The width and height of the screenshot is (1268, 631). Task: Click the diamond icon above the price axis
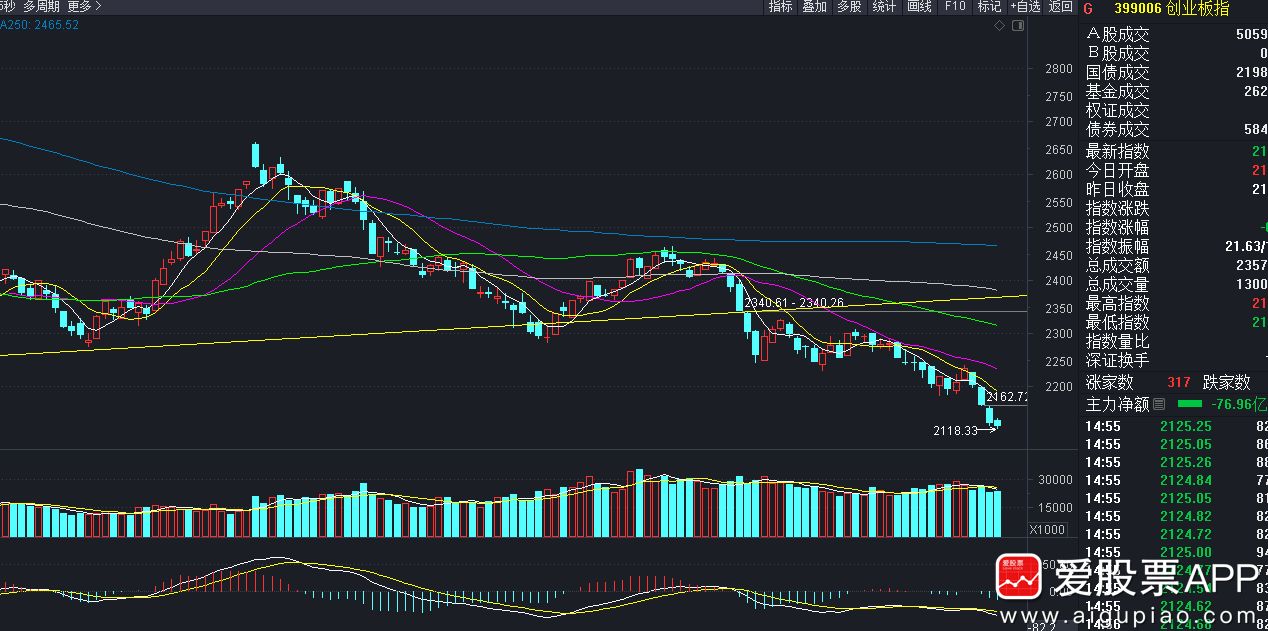tap(1000, 27)
